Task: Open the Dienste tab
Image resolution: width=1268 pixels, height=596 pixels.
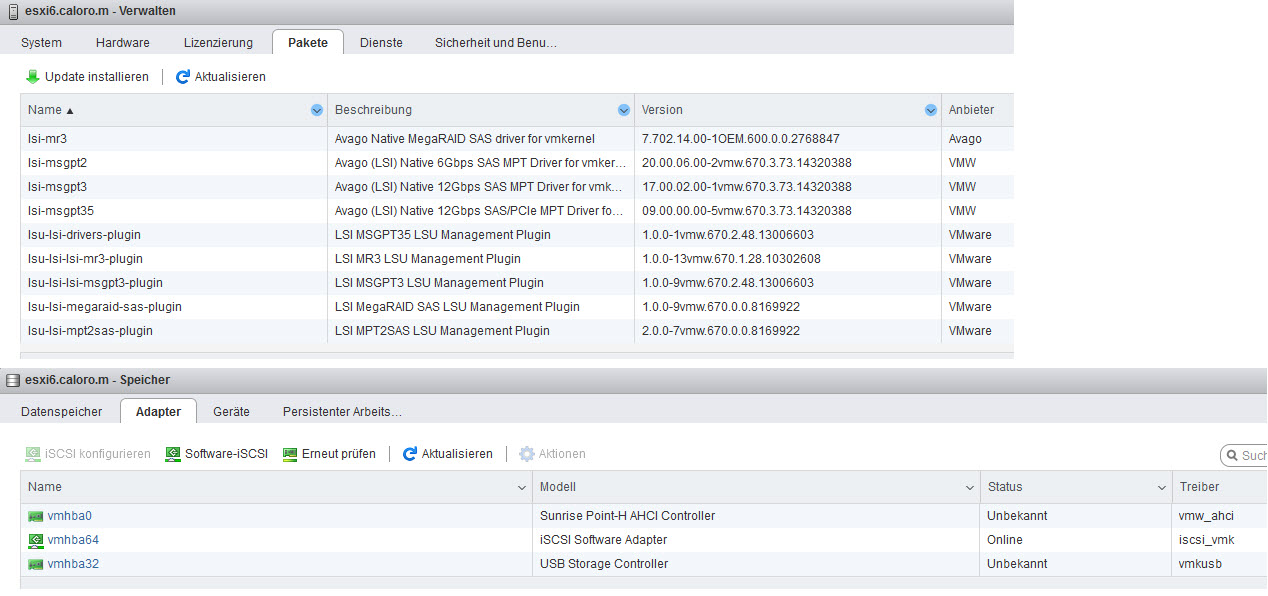Action: point(381,43)
